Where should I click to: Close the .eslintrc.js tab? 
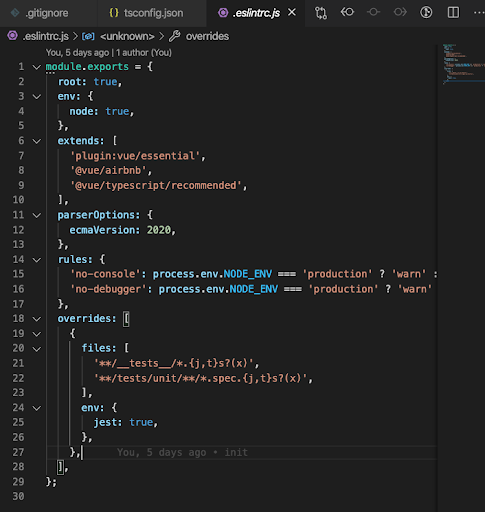coord(292,12)
